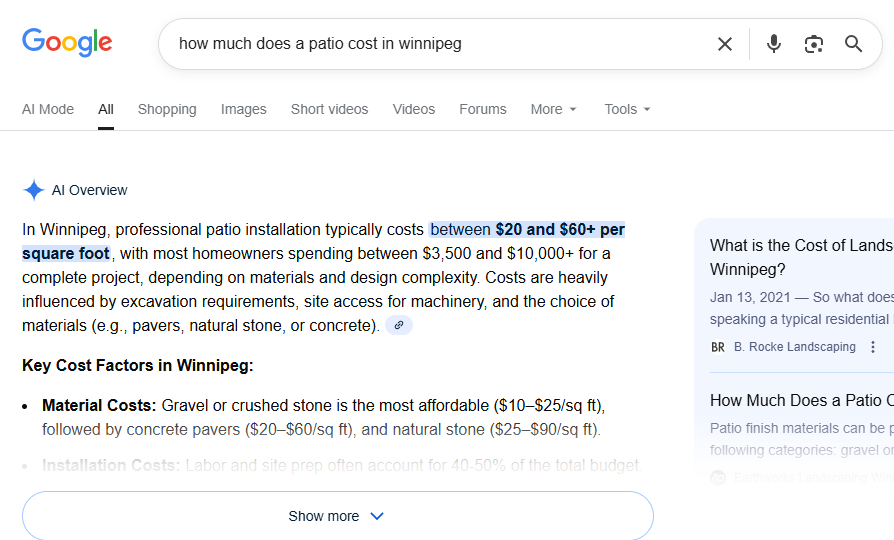Viewport: 894px width, 540px height.
Task: Expand AI Overview with Show more
Action: click(x=337, y=516)
